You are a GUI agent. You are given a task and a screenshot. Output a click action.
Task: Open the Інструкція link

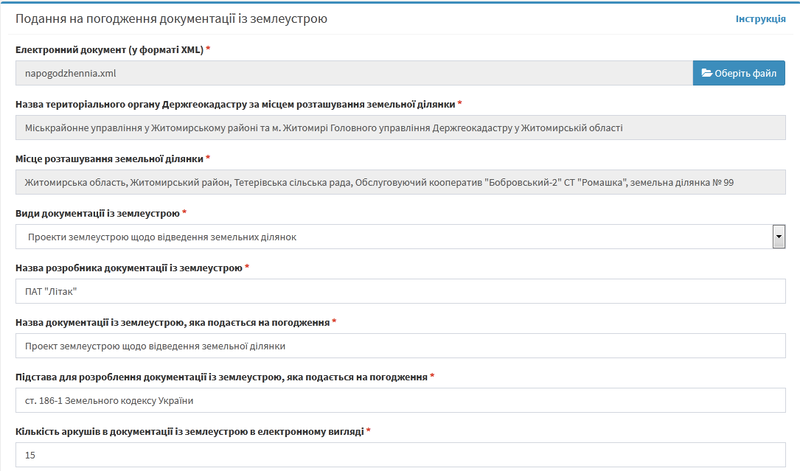760,19
